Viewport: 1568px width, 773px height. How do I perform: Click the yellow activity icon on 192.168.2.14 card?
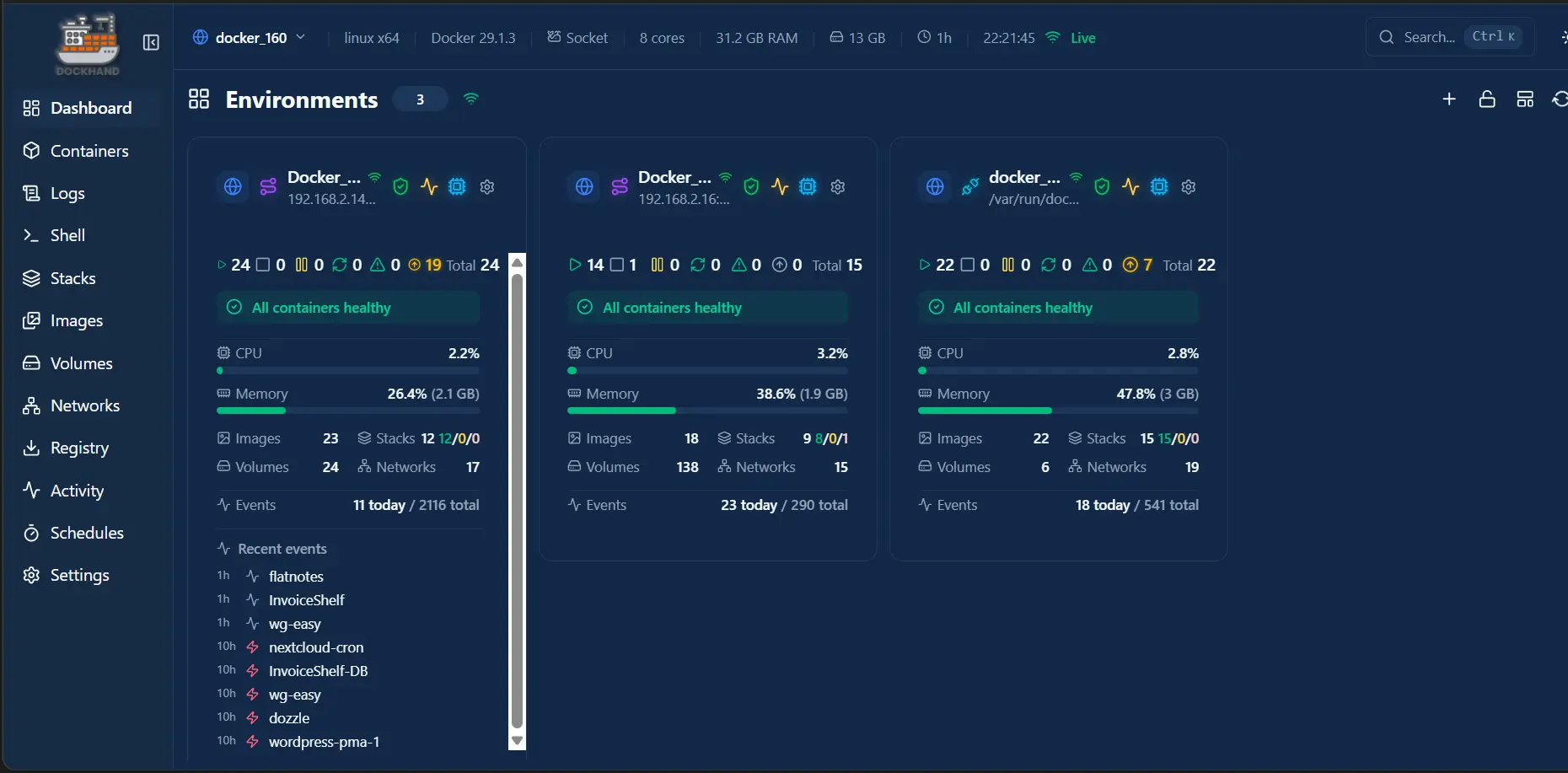click(x=429, y=186)
